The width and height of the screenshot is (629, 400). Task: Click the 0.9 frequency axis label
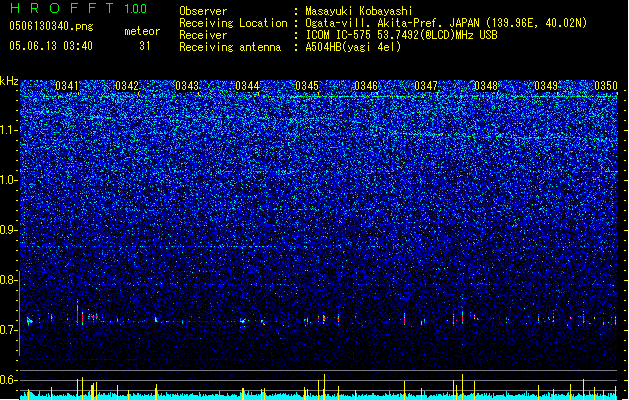[9, 230]
